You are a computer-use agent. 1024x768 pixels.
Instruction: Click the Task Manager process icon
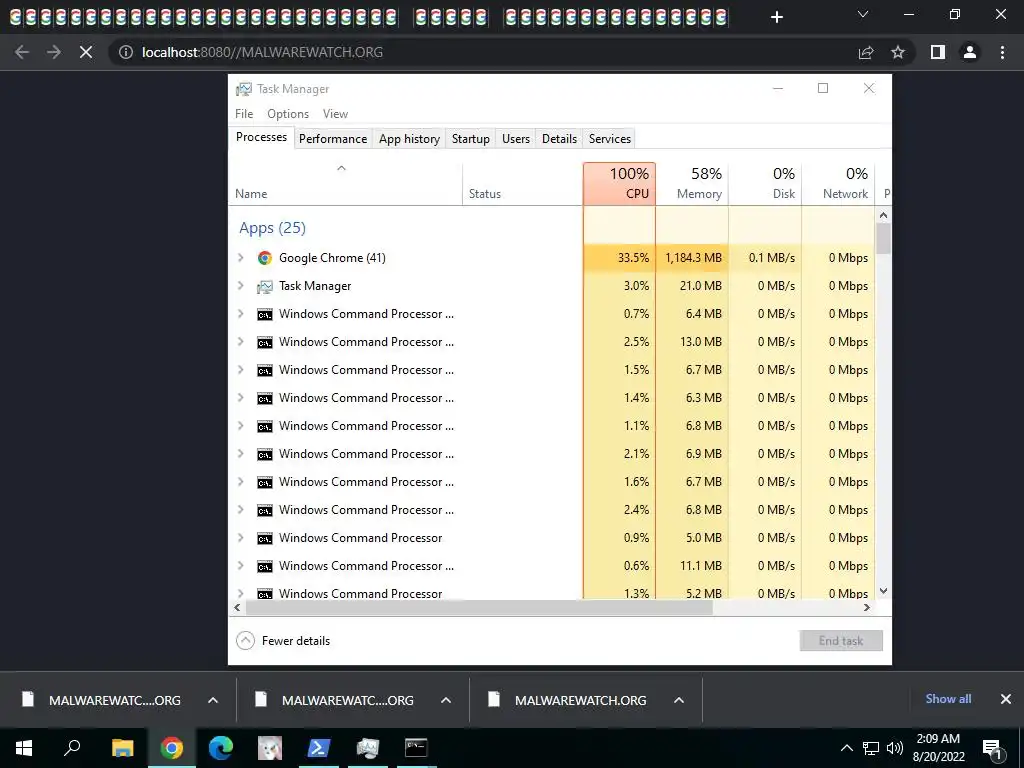click(x=264, y=286)
